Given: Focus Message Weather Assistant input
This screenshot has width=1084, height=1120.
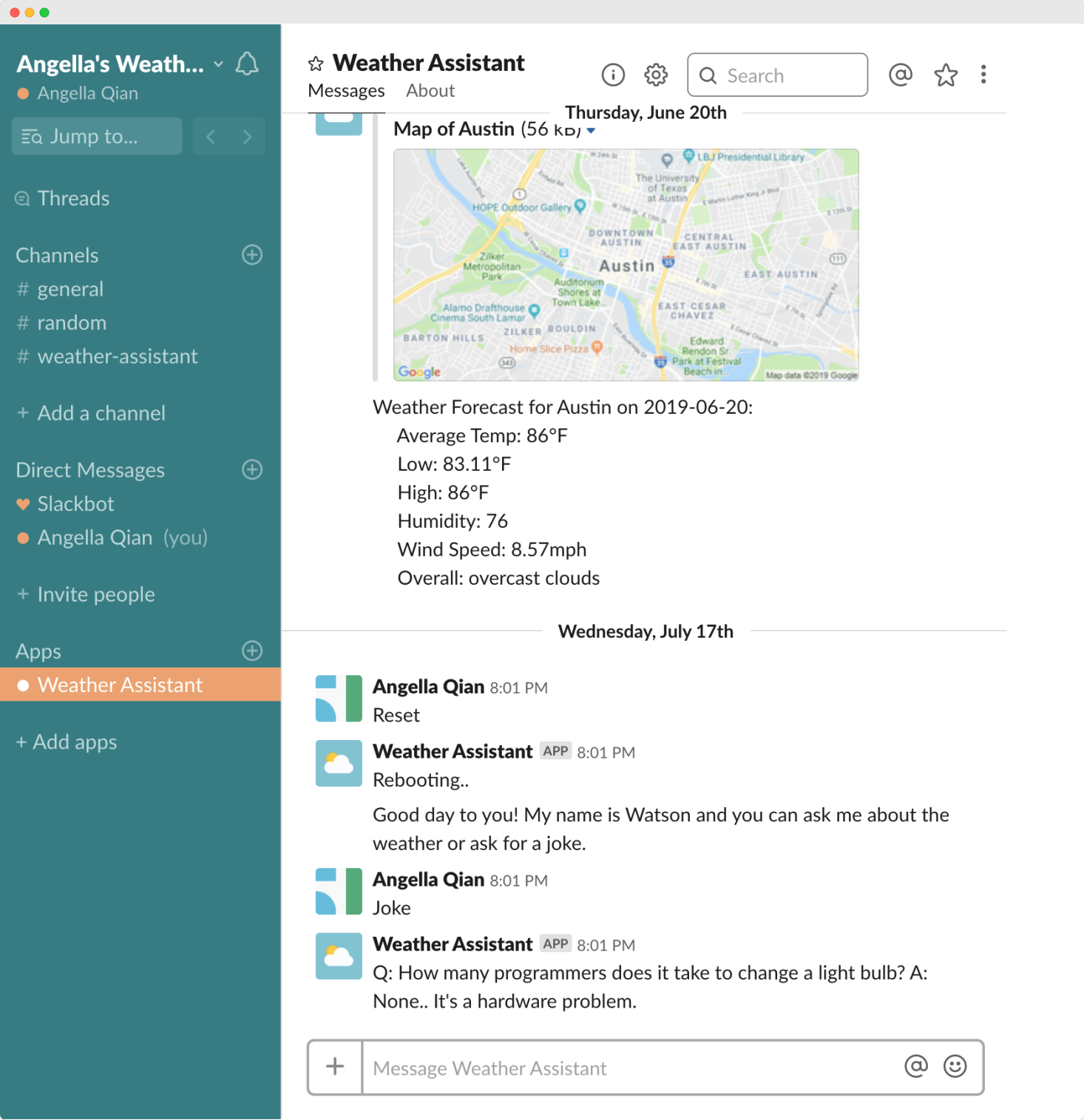Looking at the screenshot, I should 632,1068.
